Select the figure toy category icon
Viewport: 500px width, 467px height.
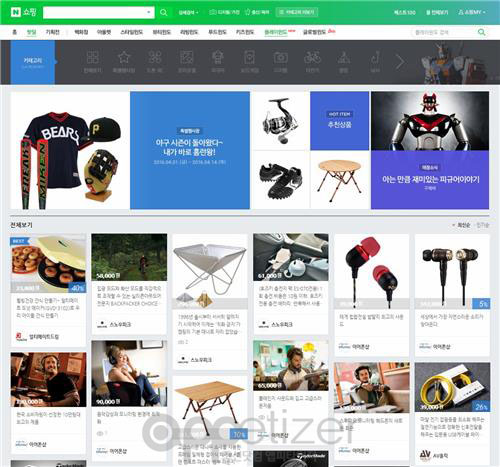click(x=218, y=57)
